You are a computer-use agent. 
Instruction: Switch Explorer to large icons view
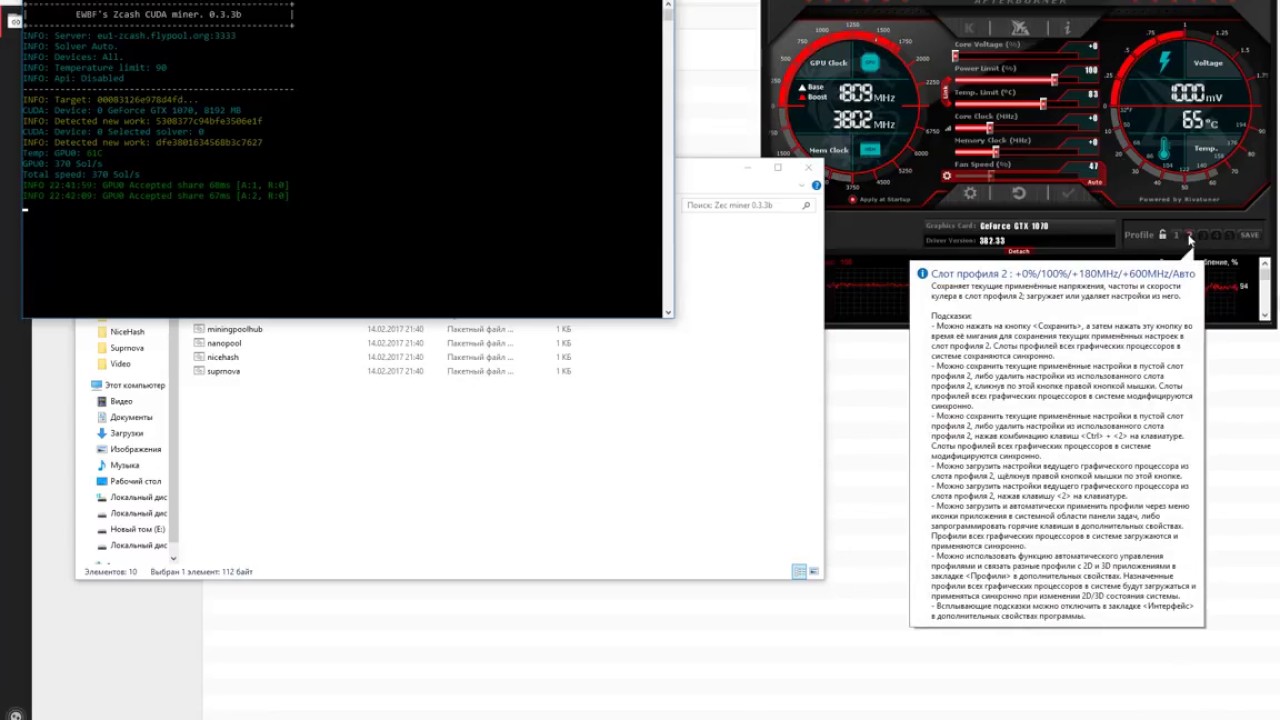(x=814, y=571)
